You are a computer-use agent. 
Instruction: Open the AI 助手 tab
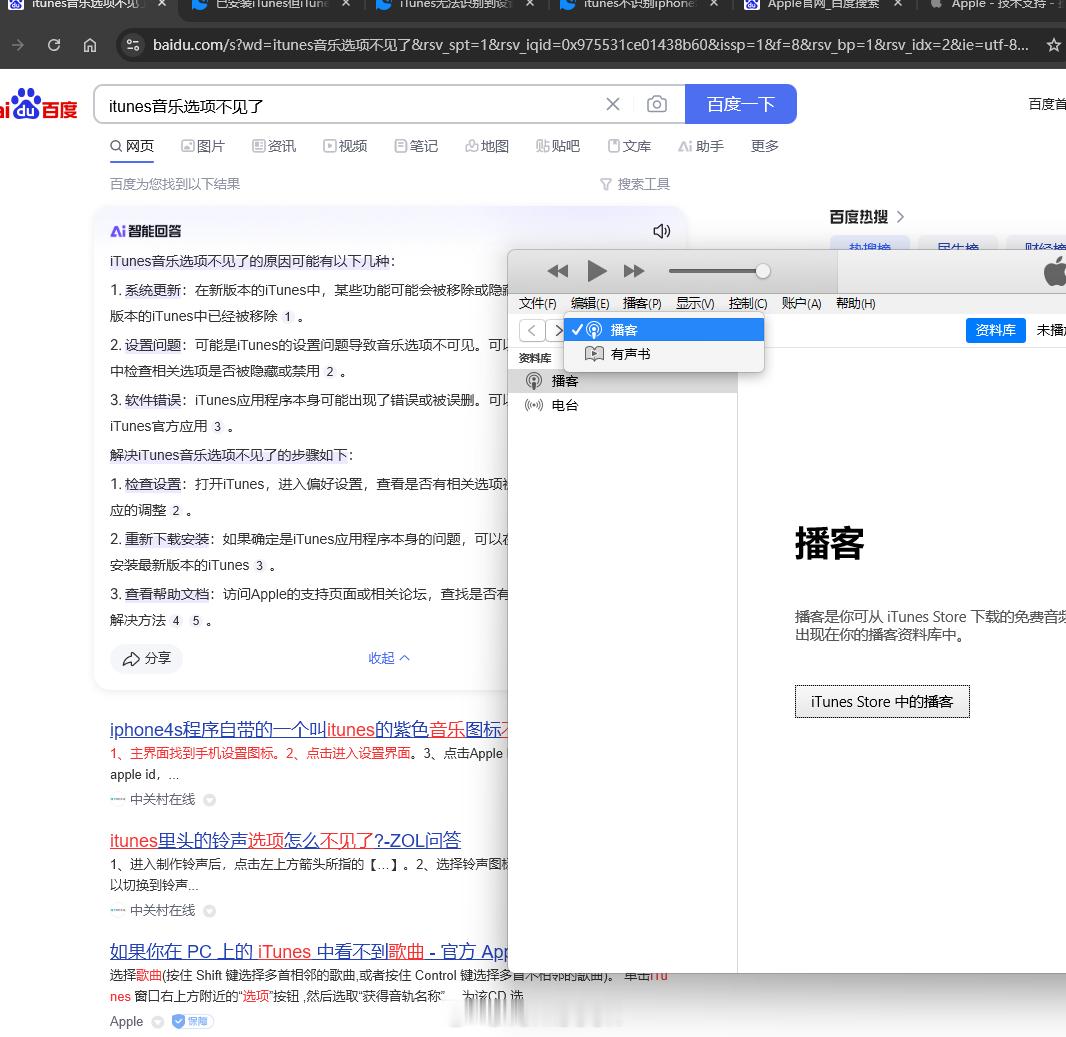tap(701, 146)
